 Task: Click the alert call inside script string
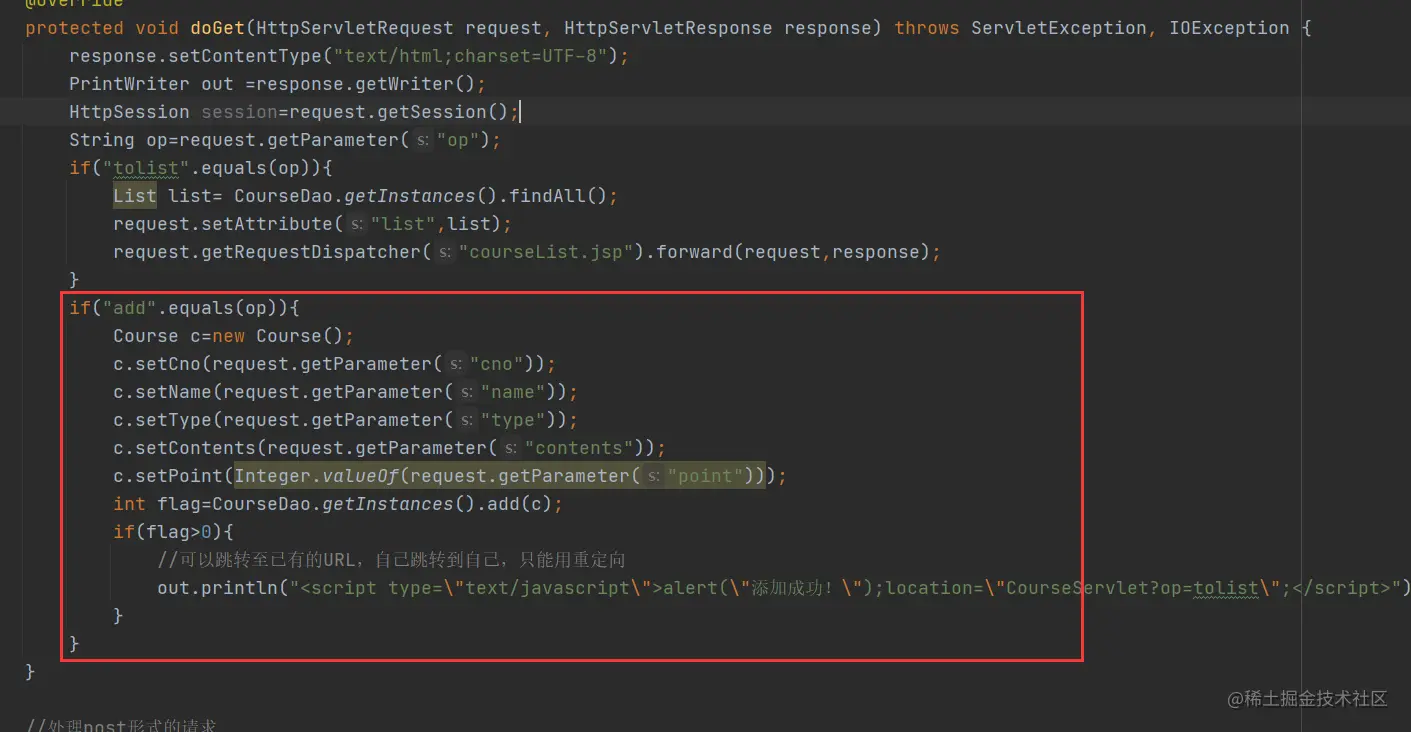[690, 588]
